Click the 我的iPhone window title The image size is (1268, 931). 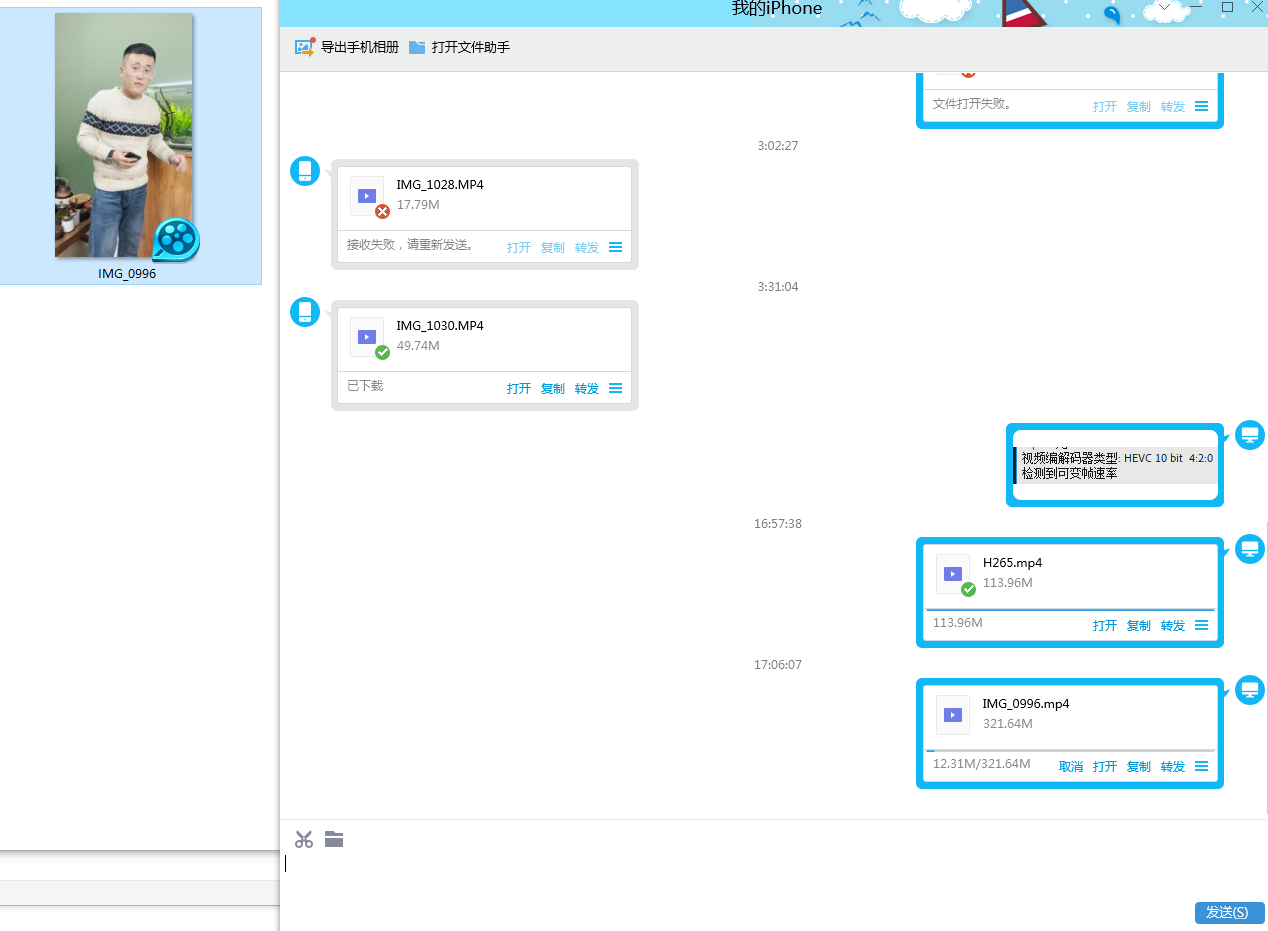click(777, 9)
